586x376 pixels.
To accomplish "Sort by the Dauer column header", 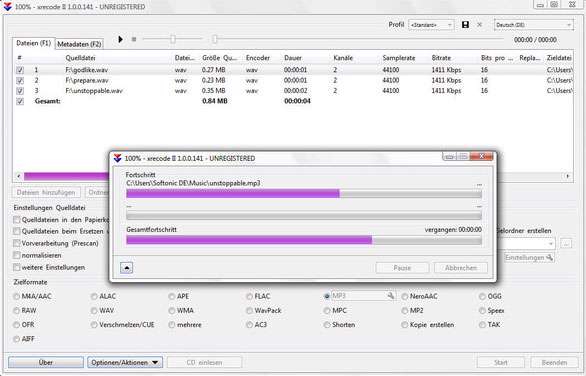I will tap(293, 58).
